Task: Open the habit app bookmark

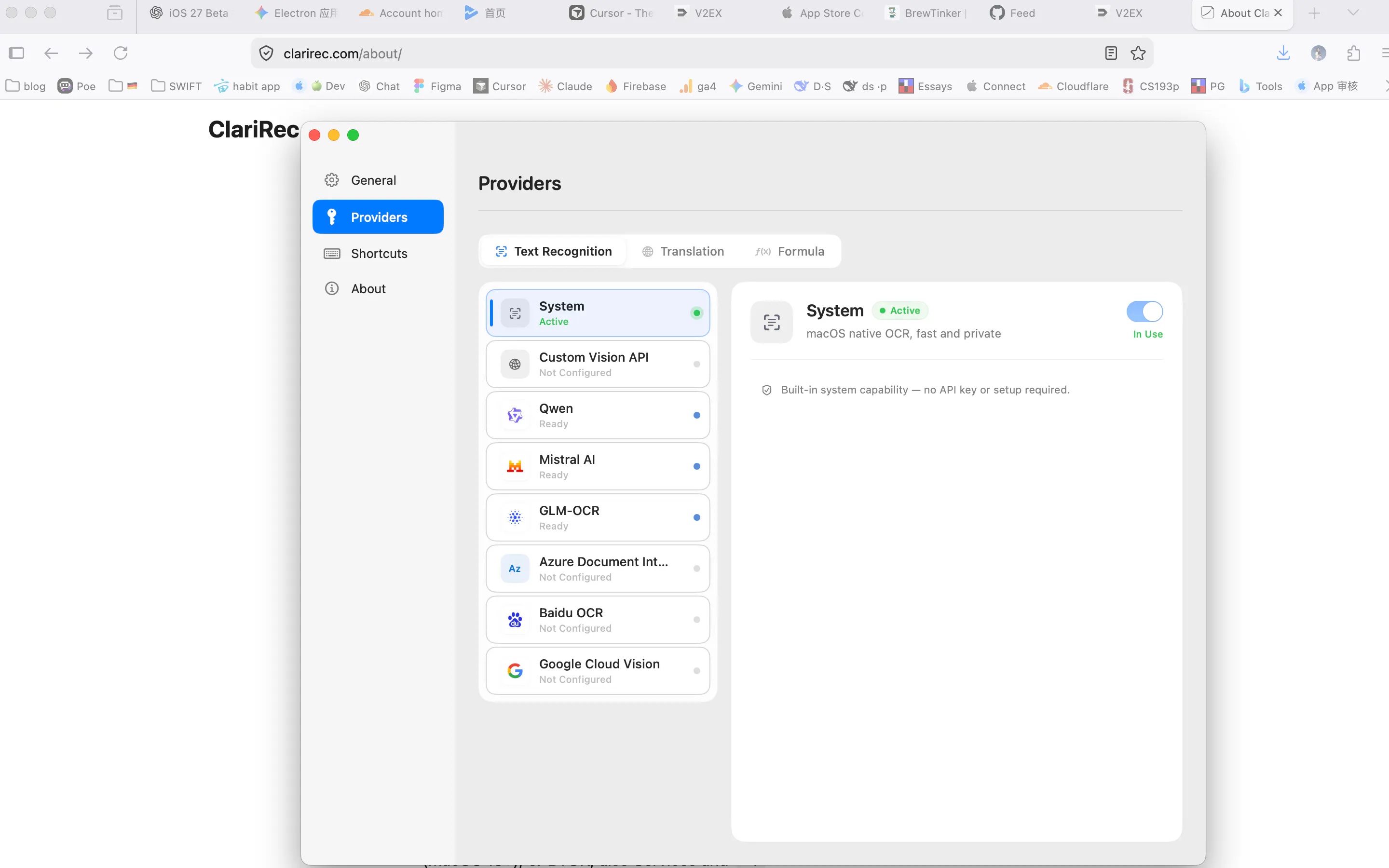Action: point(247,86)
